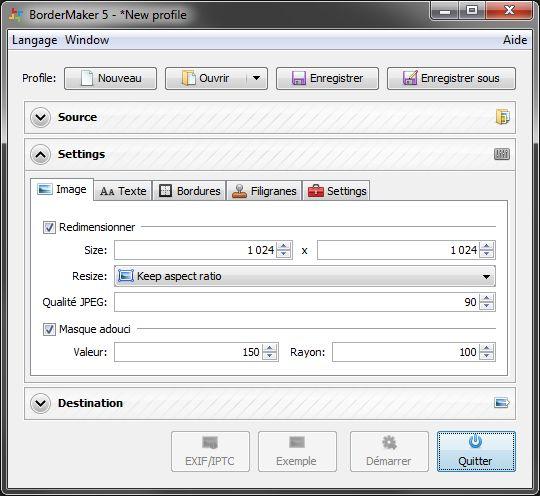Click the Source folder icon on the right
This screenshot has width=540, height=496.
pyautogui.click(x=502, y=117)
